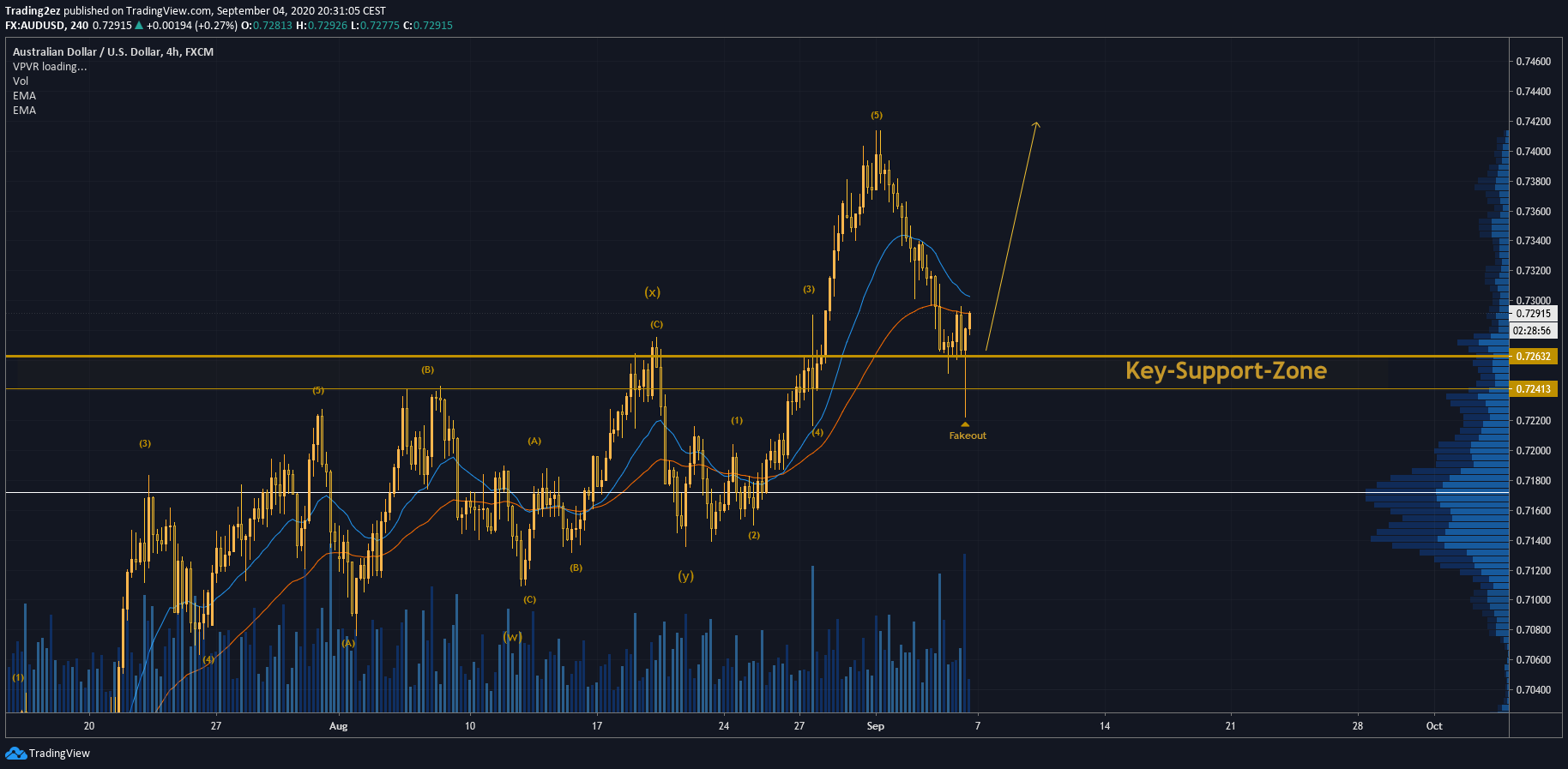Select the second EMA indicator label
The height and width of the screenshot is (769, 1568).
click(24, 111)
